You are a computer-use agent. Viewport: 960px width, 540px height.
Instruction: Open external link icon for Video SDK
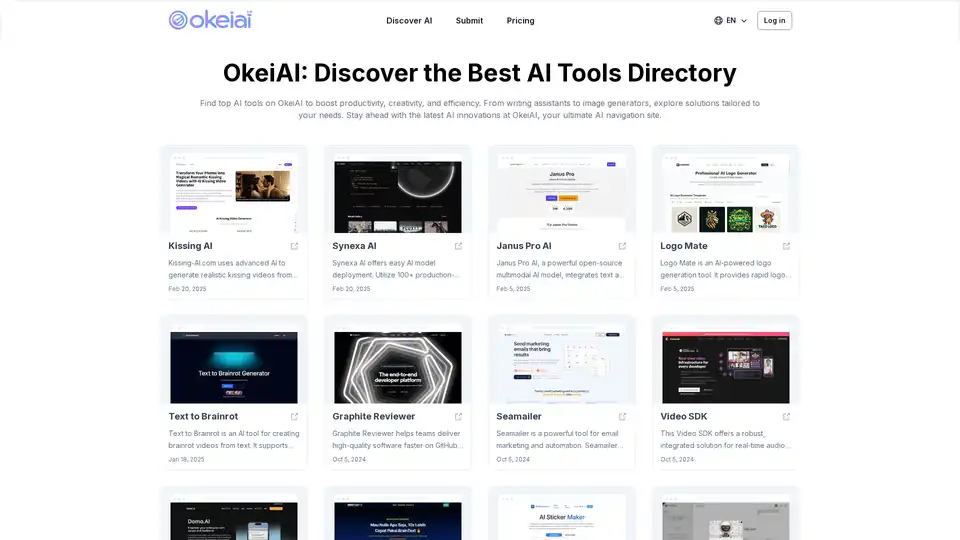tap(786, 417)
